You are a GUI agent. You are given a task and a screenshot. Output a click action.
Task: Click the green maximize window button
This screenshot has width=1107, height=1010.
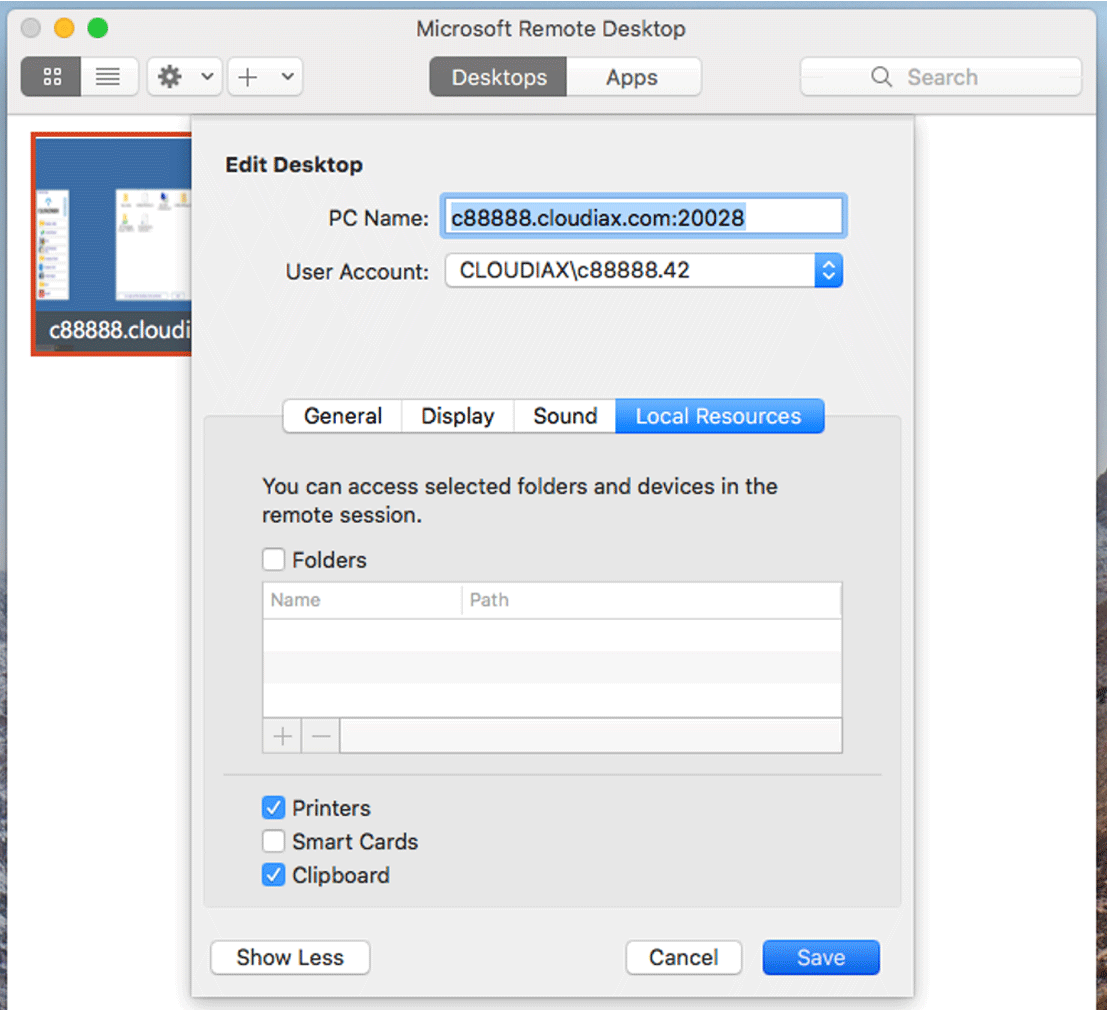click(97, 28)
